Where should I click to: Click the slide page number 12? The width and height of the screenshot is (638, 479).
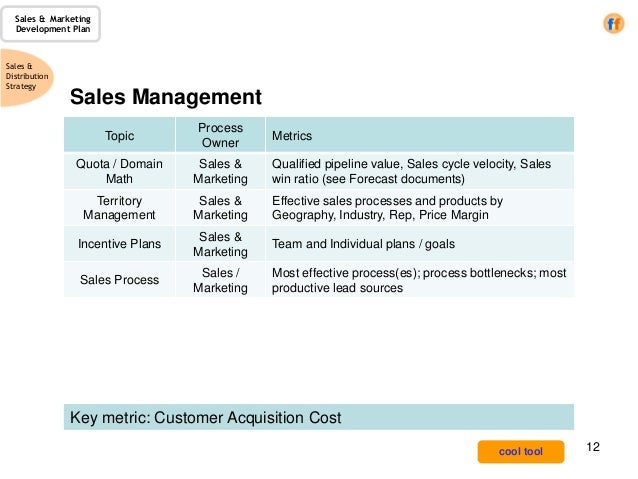coord(593,446)
